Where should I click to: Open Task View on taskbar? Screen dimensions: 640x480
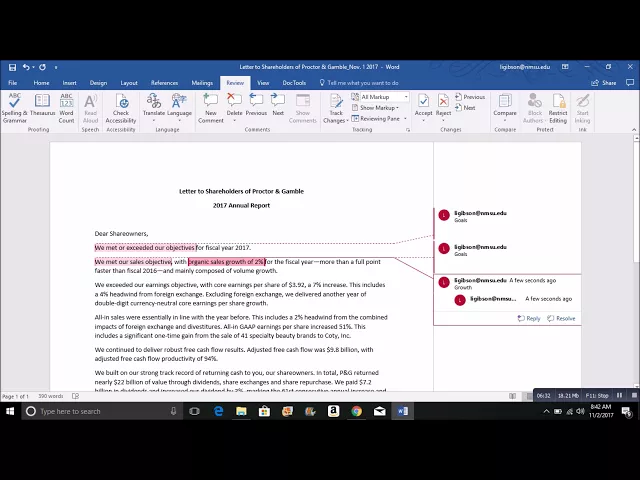(x=194, y=411)
